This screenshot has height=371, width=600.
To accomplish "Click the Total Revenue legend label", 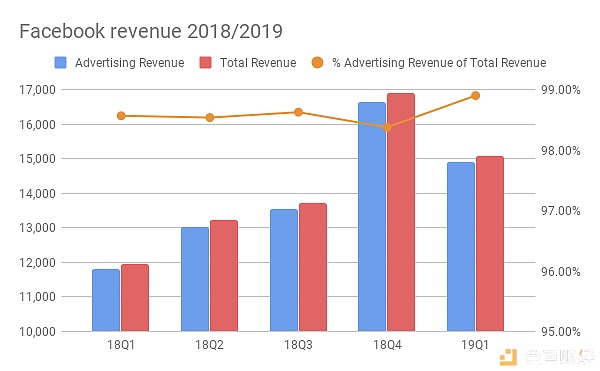I will [258, 63].
